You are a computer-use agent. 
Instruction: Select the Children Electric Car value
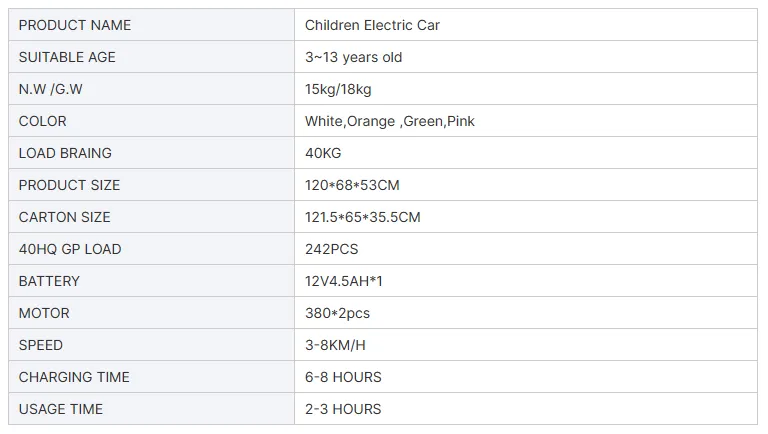[x=372, y=25]
